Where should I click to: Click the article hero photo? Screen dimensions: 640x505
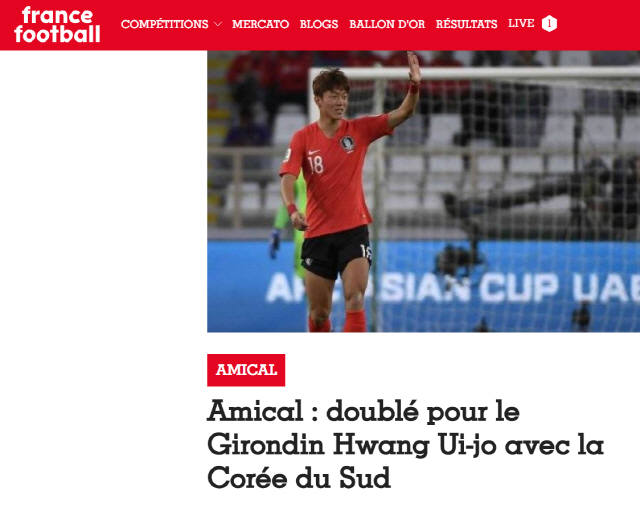pos(424,191)
